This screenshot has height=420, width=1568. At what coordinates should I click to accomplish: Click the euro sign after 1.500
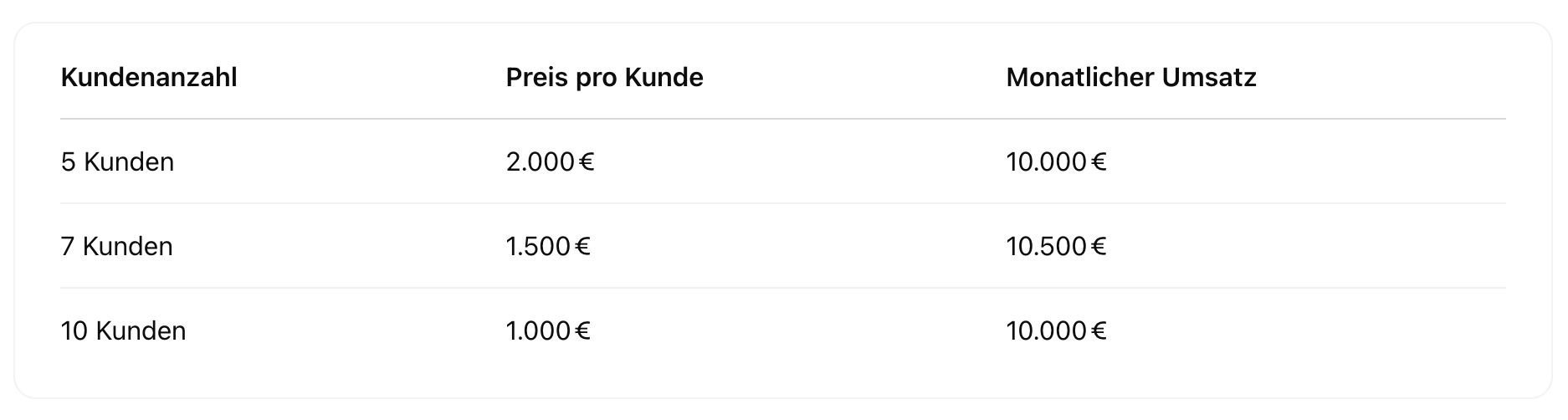click(583, 247)
